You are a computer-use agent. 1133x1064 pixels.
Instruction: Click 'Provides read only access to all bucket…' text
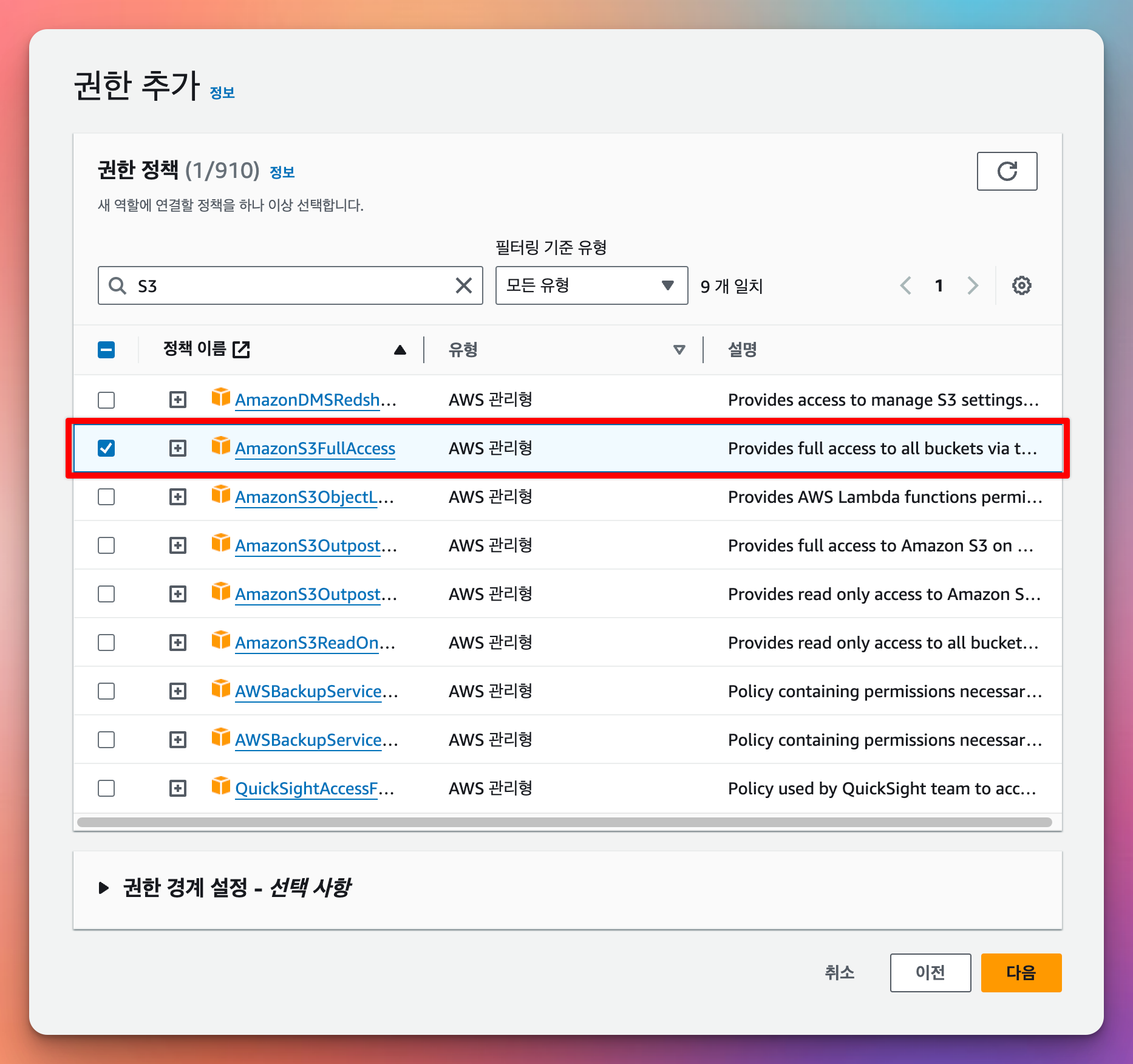[883, 643]
